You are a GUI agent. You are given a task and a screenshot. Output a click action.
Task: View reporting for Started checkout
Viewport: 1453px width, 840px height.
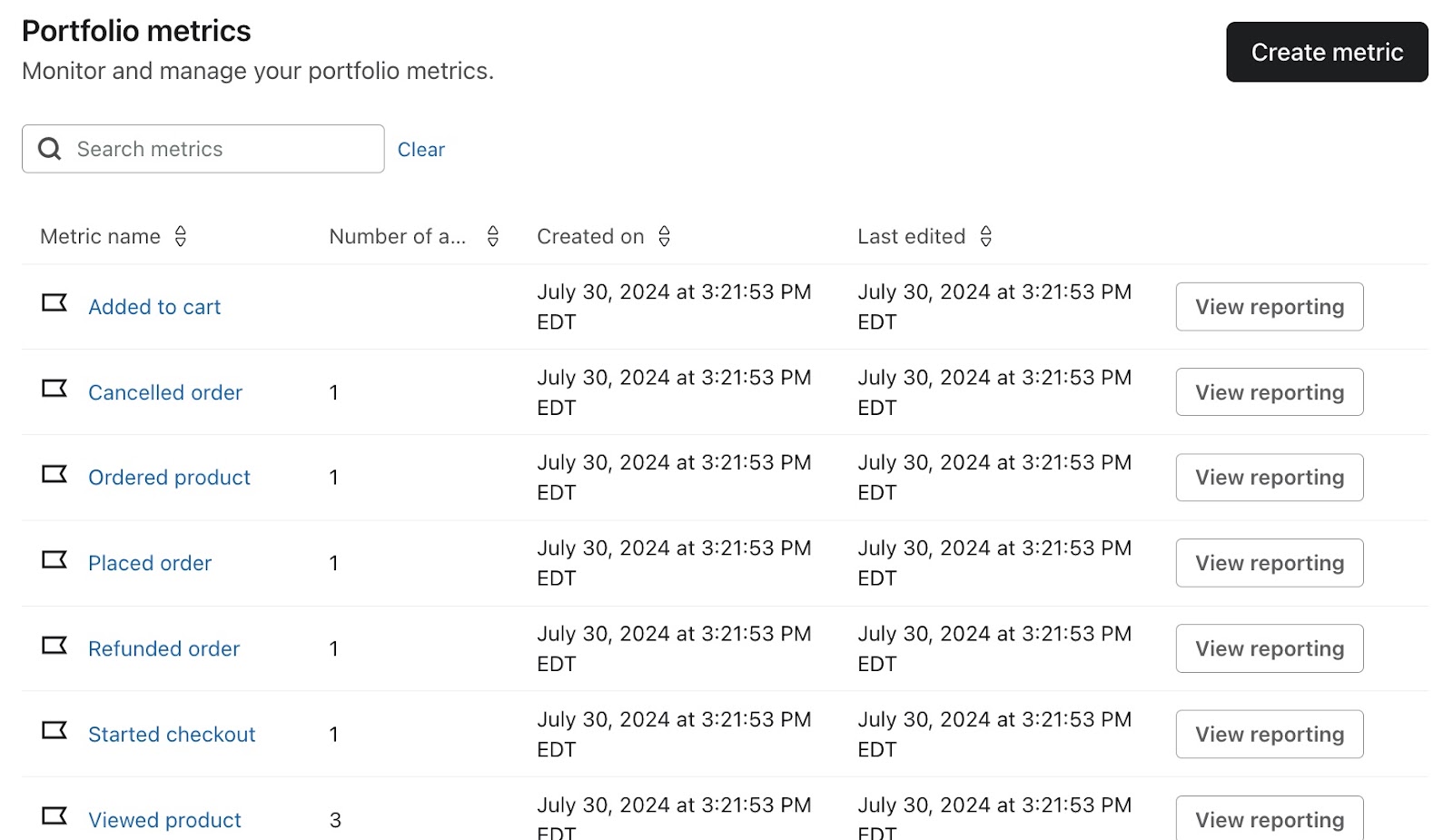[1269, 734]
